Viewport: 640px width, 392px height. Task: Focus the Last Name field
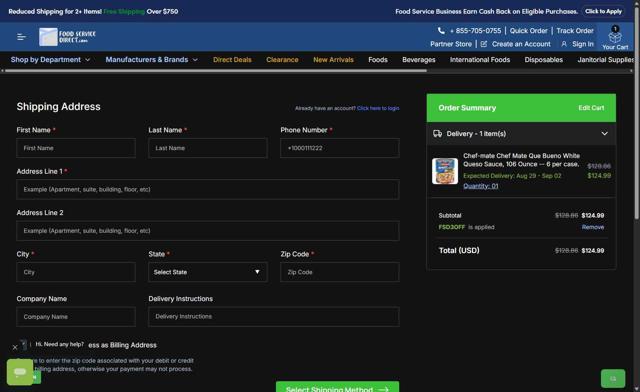[x=208, y=148]
